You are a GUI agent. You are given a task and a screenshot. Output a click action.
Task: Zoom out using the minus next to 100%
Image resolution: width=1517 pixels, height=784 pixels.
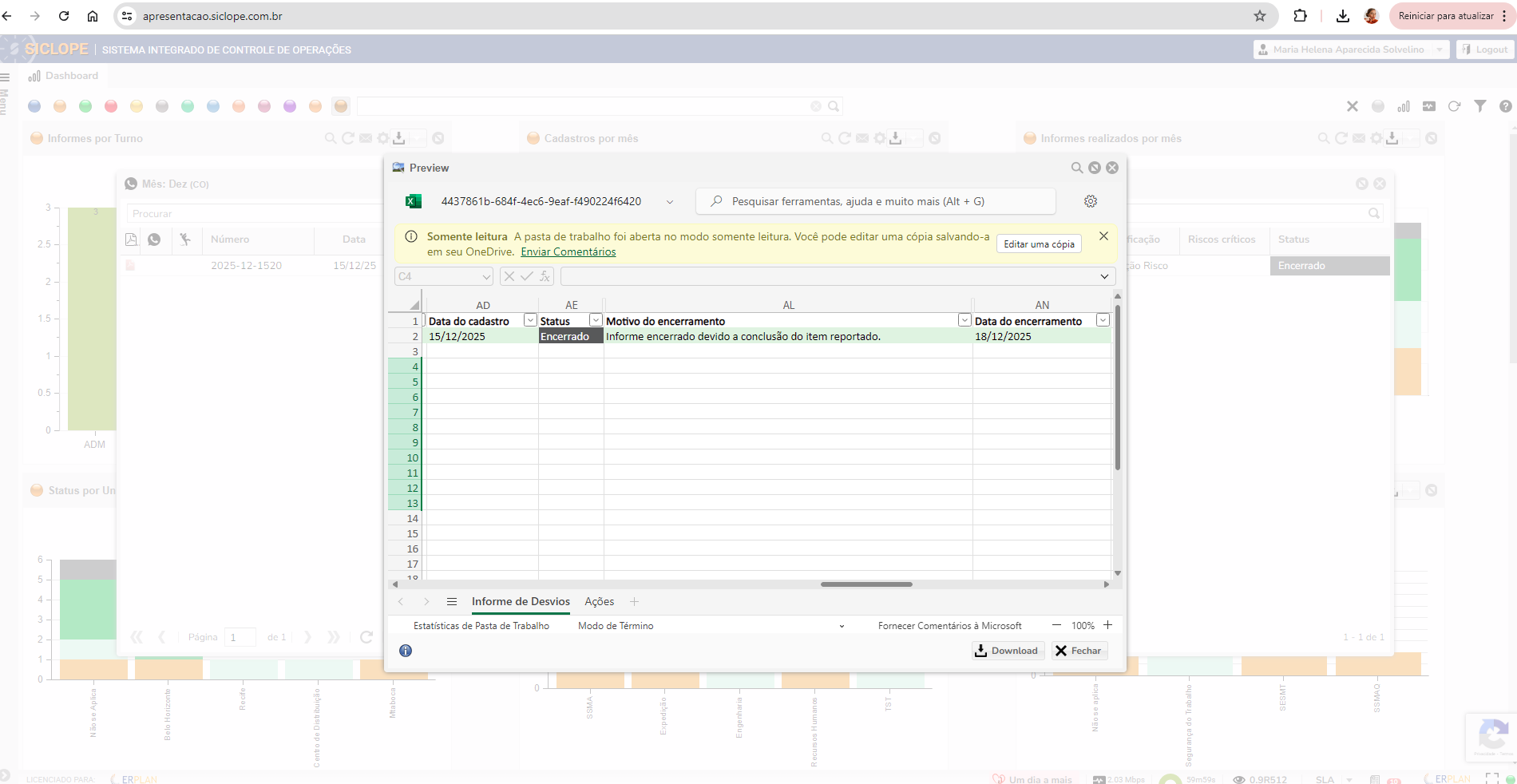(1056, 625)
